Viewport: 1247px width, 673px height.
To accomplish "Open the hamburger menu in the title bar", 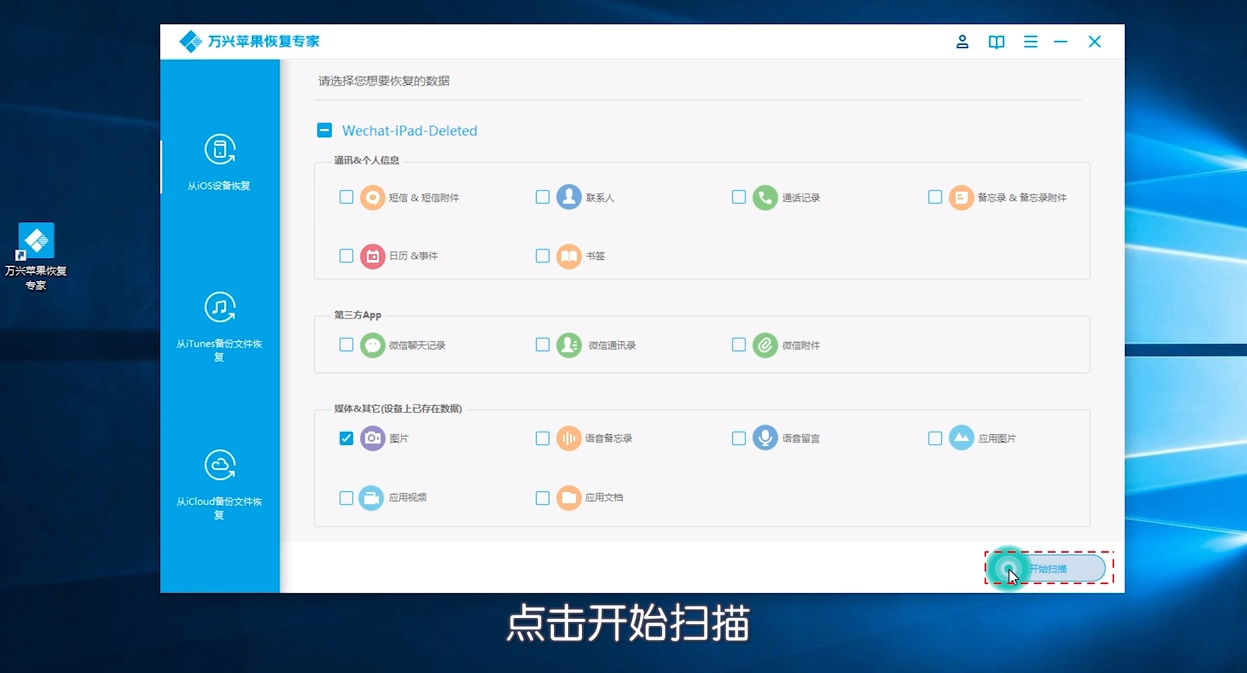I will pos(1030,42).
